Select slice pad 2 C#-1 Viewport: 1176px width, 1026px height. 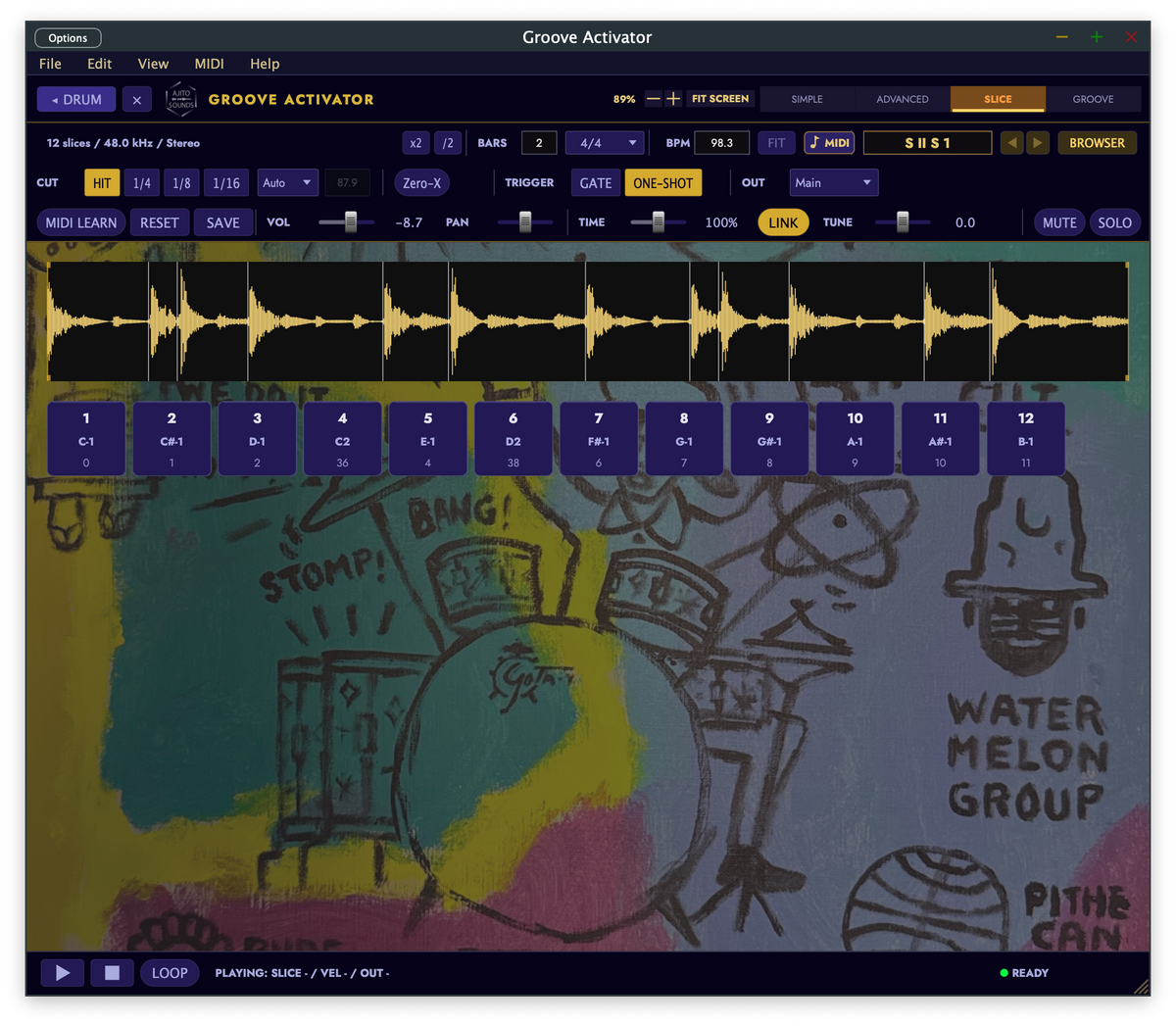point(171,439)
